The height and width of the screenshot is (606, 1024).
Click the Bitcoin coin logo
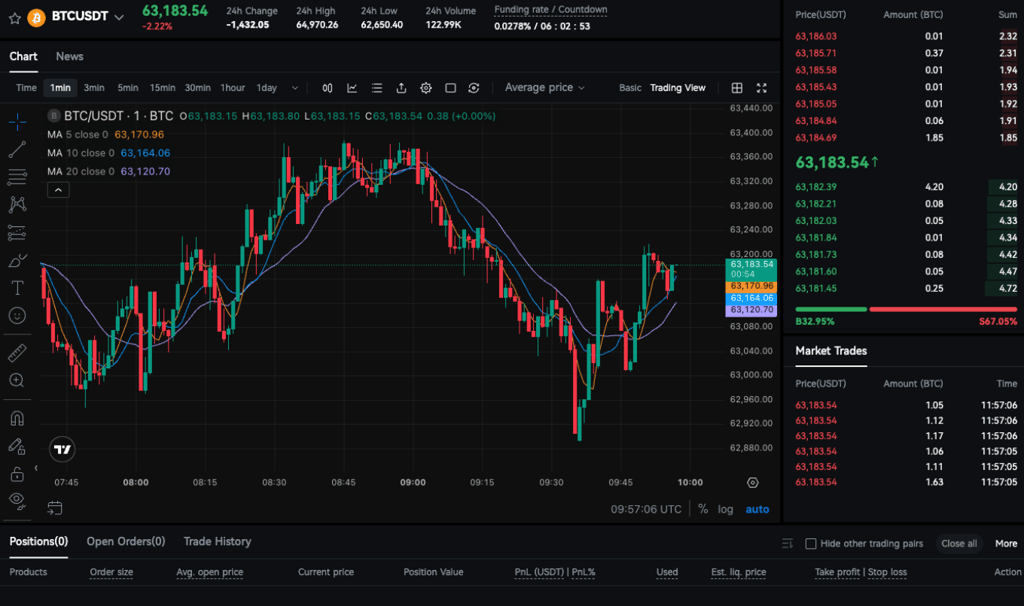pos(37,18)
